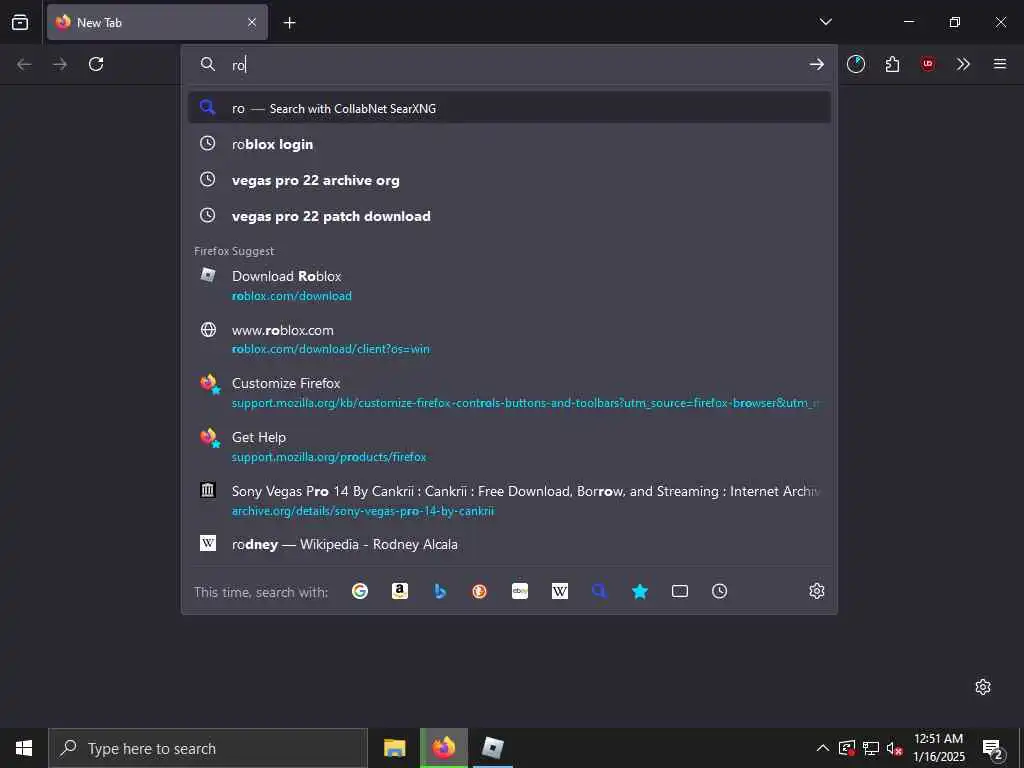Search this time with eBay
This screenshot has width=1024, height=768.
click(520, 591)
